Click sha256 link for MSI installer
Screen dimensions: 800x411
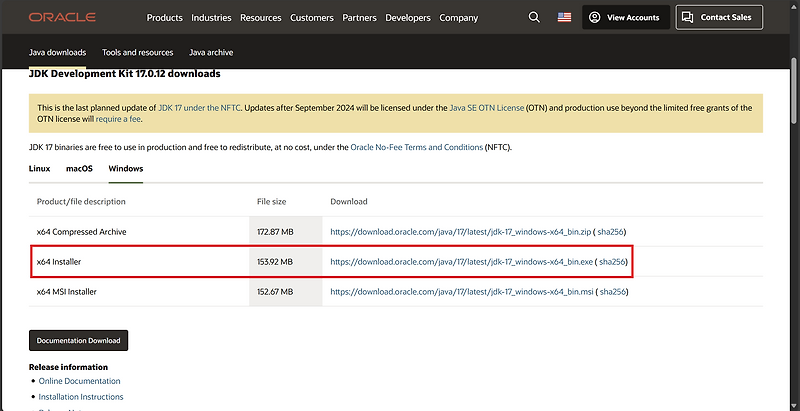pos(613,291)
